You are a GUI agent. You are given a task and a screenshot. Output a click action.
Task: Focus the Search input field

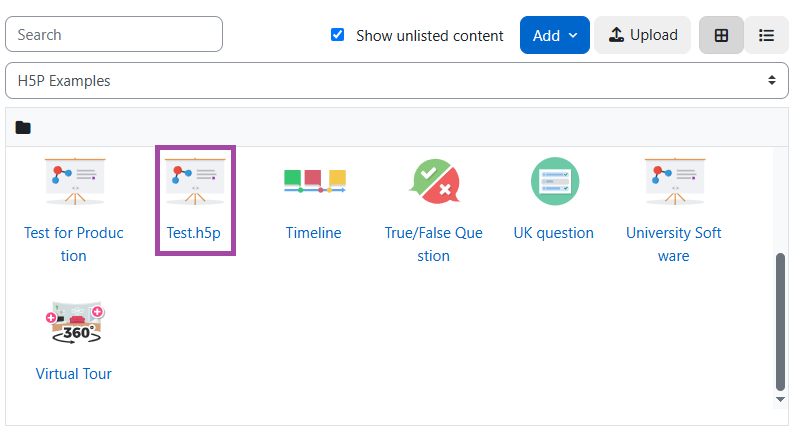coord(114,34)
